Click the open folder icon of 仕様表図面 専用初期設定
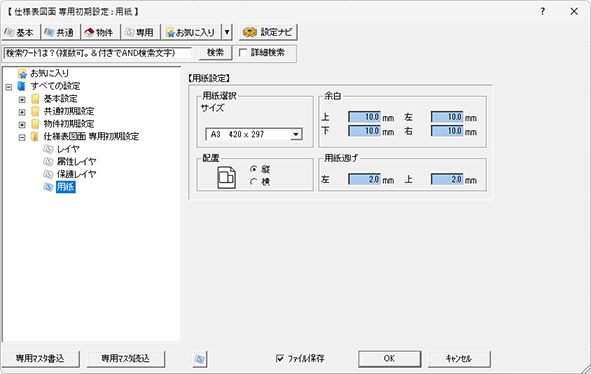Viewport: 591px width, 374px height. pyautogui.click(x=35, y=137)
